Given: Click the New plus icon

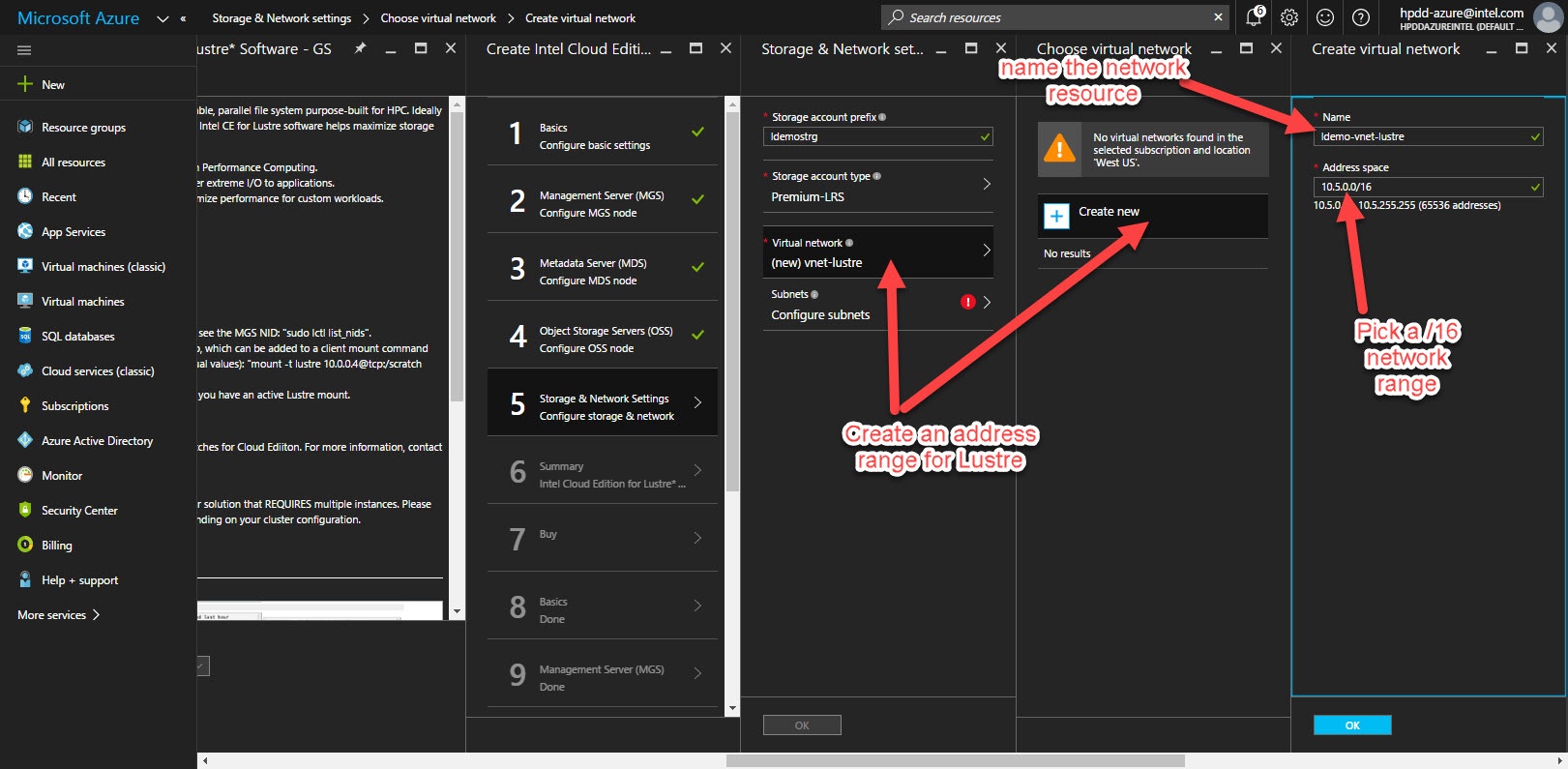Looking at the screenshot, I should (x=25, y=84).
